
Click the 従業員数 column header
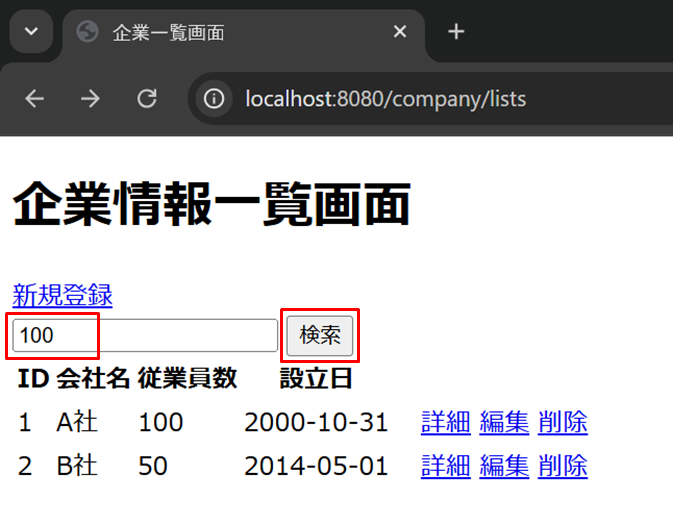[x=187, y=379]
